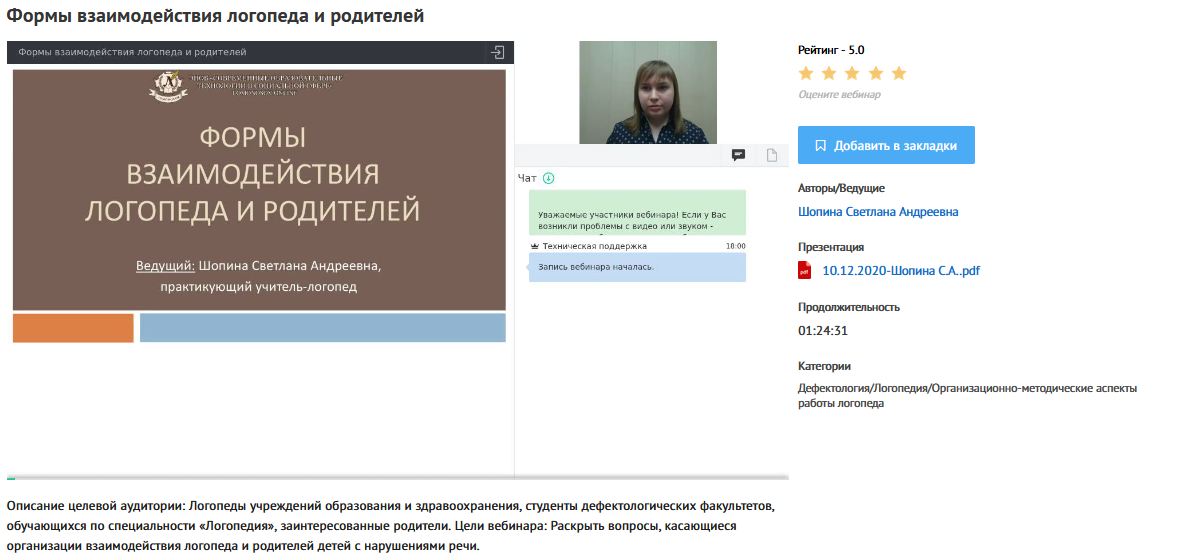This screenshot has width=1178, height=560.
Task: Click the webinar playback progress bar
Action: (x=398, y=478)
